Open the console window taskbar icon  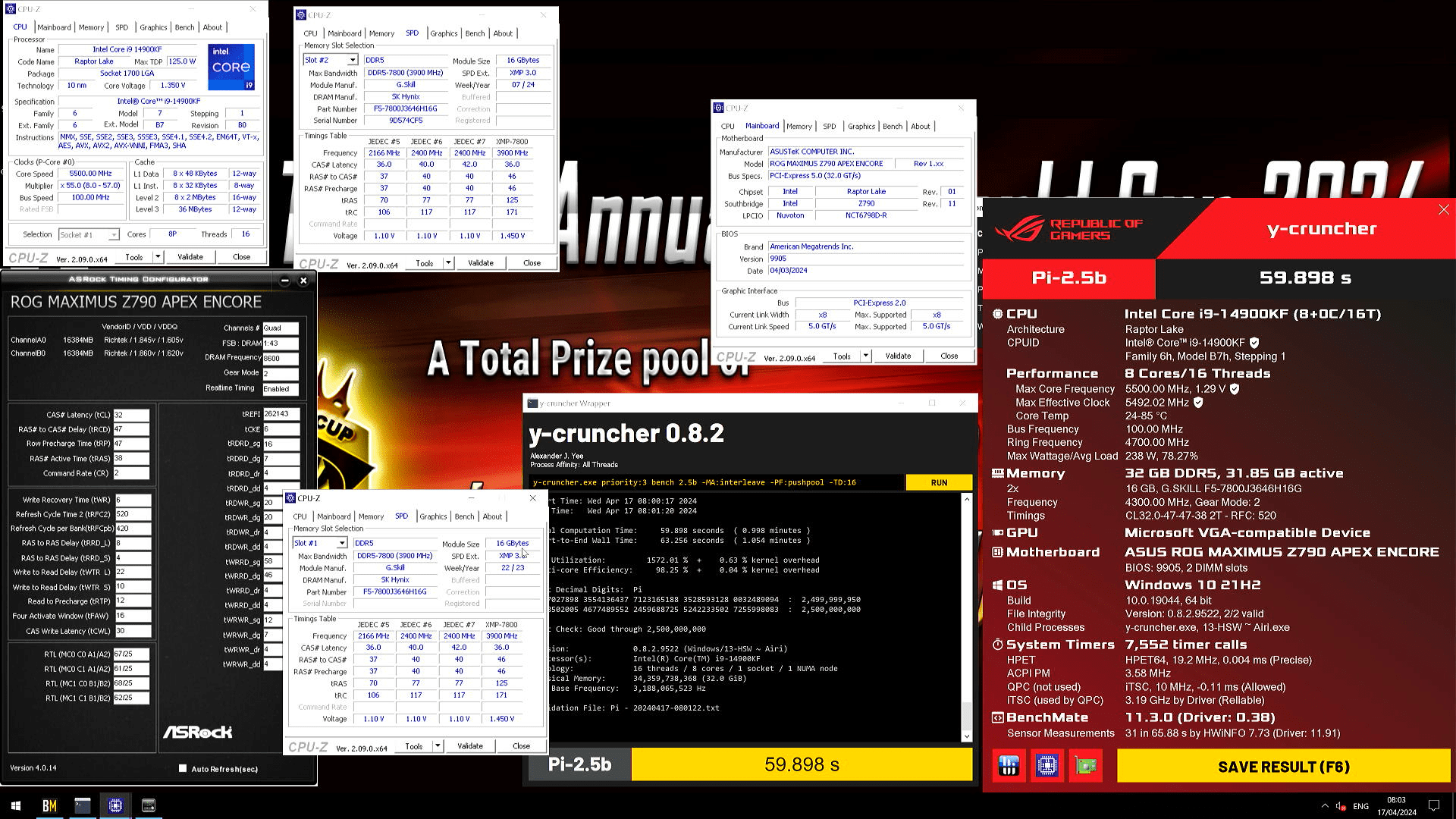tap(83, 805)
